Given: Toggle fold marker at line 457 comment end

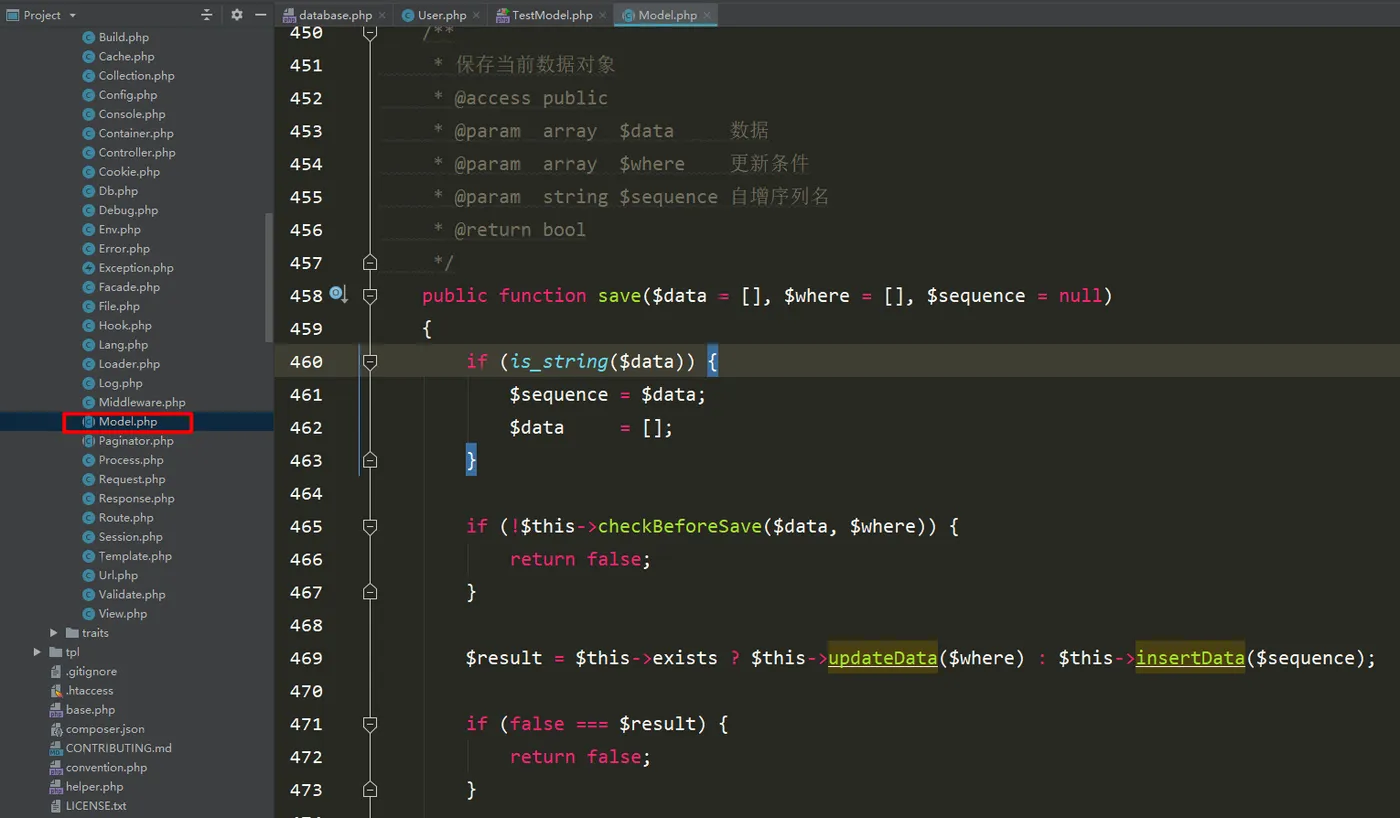Looking at the screenshot, I should tap(370, 262).
